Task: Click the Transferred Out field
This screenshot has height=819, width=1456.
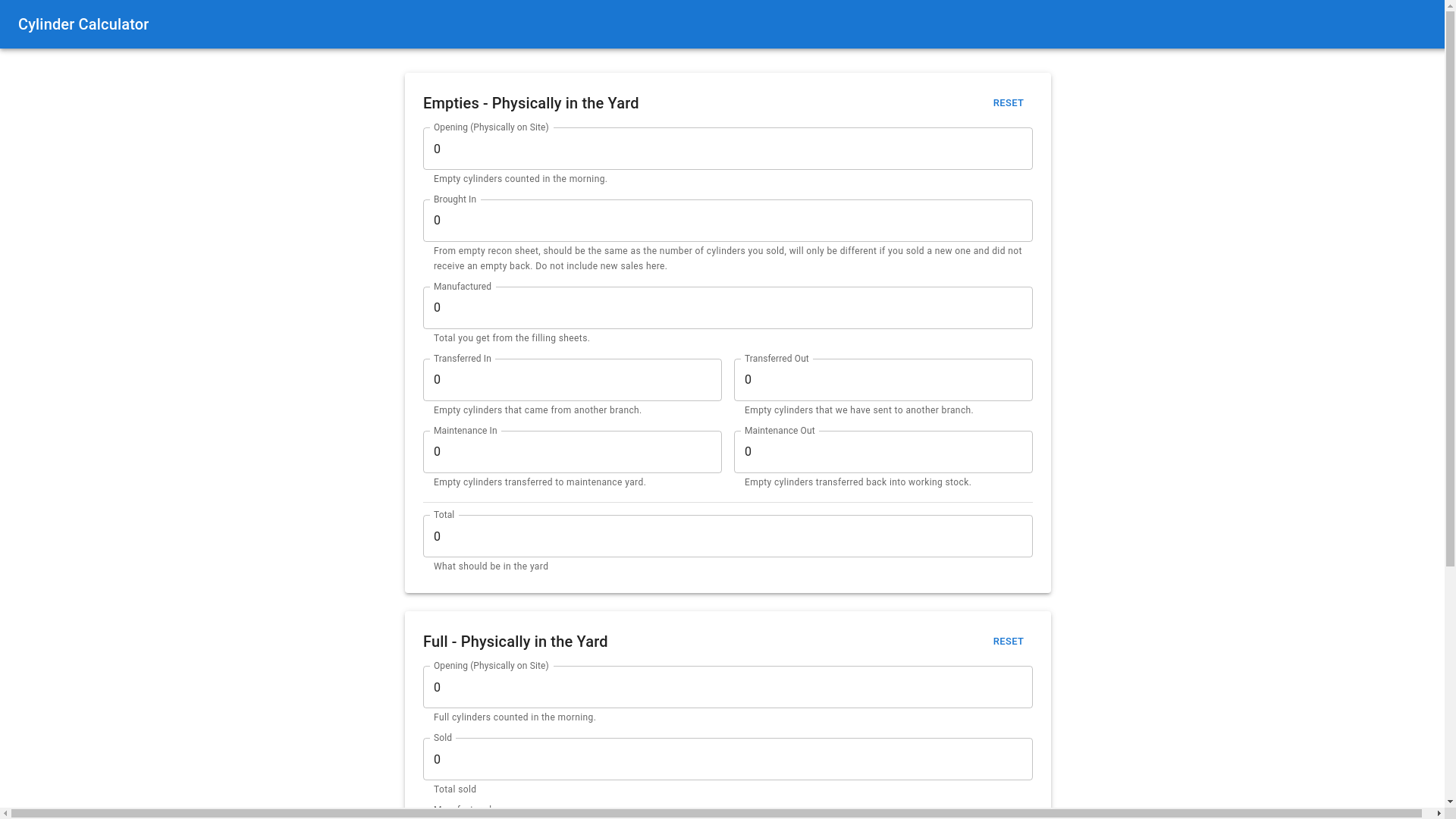Action: pyautogui.click(x=883, y=380)
